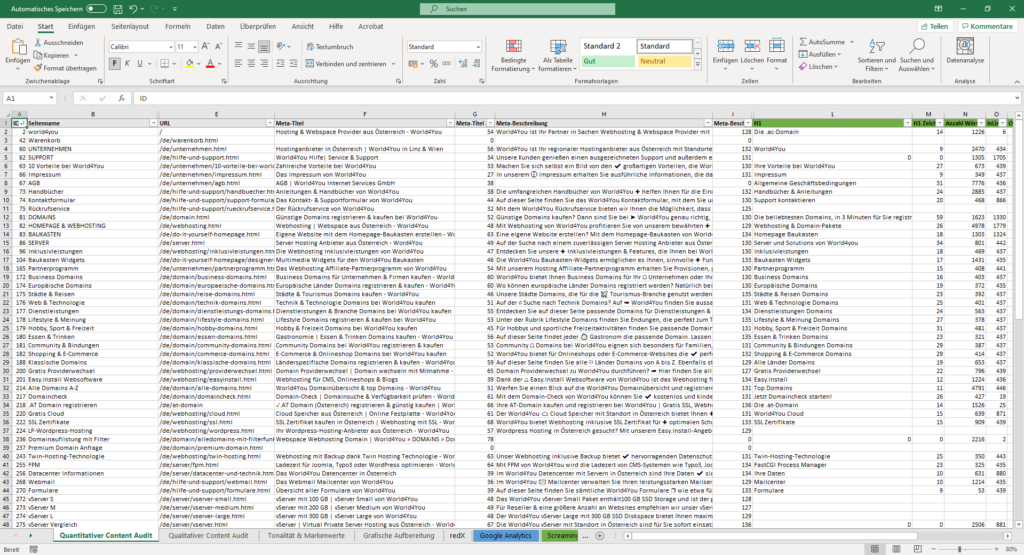Click the Undo arrow icon
Image resolution: width=1024 pixels, height=555 pixels.
click(x=133, y=9)
